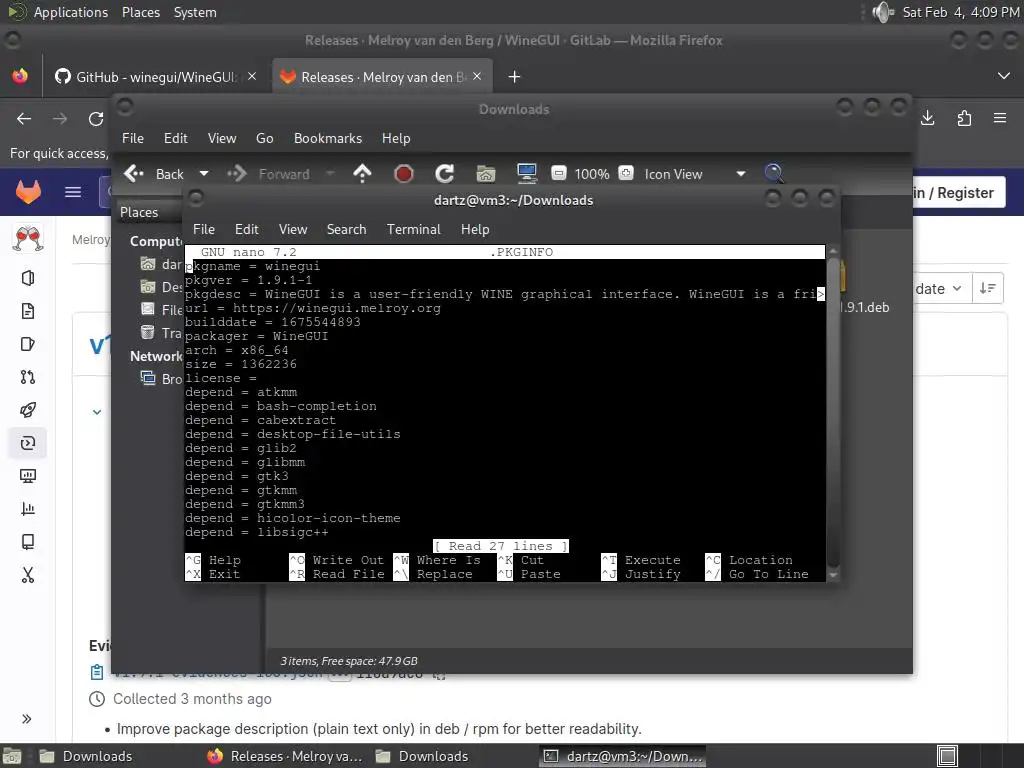Viewport: 1024px width, 768px height.
Task: Open GitLab Issues sidebar icon
Action: pos(27,344)
